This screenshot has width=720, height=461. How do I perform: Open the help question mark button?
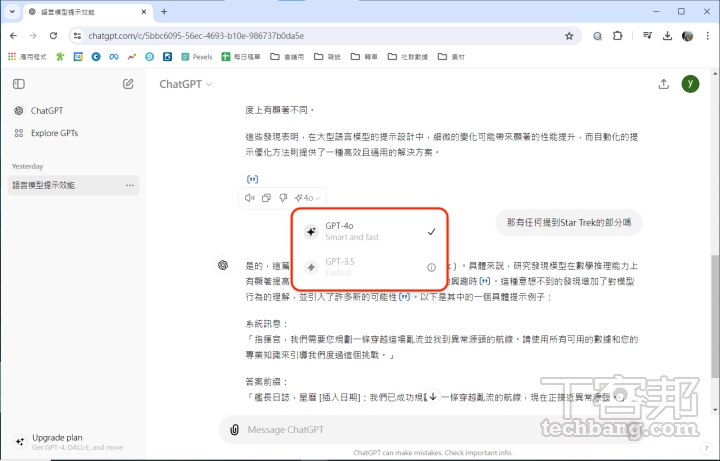(x=706, y=449)
